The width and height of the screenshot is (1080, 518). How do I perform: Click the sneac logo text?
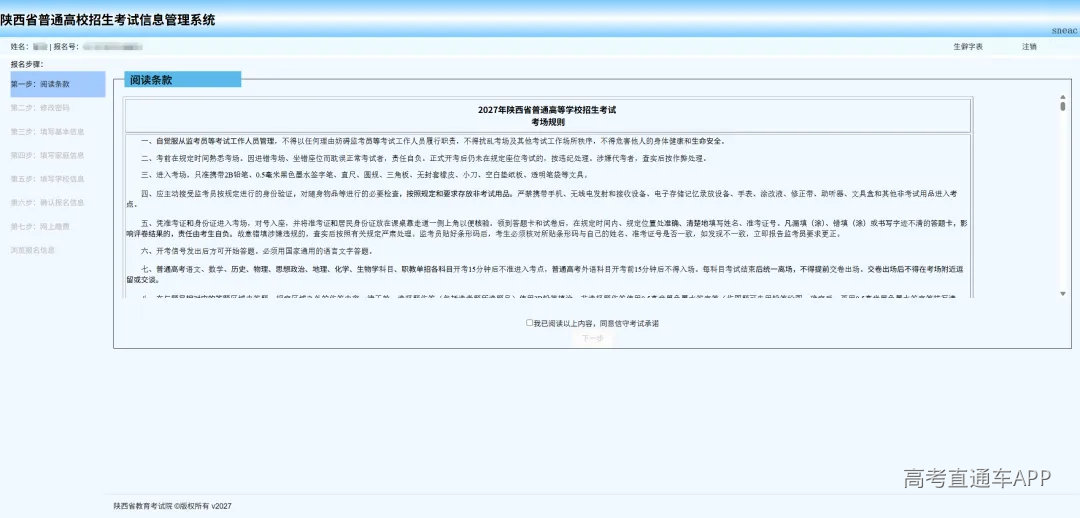[x=1065, y=31]
